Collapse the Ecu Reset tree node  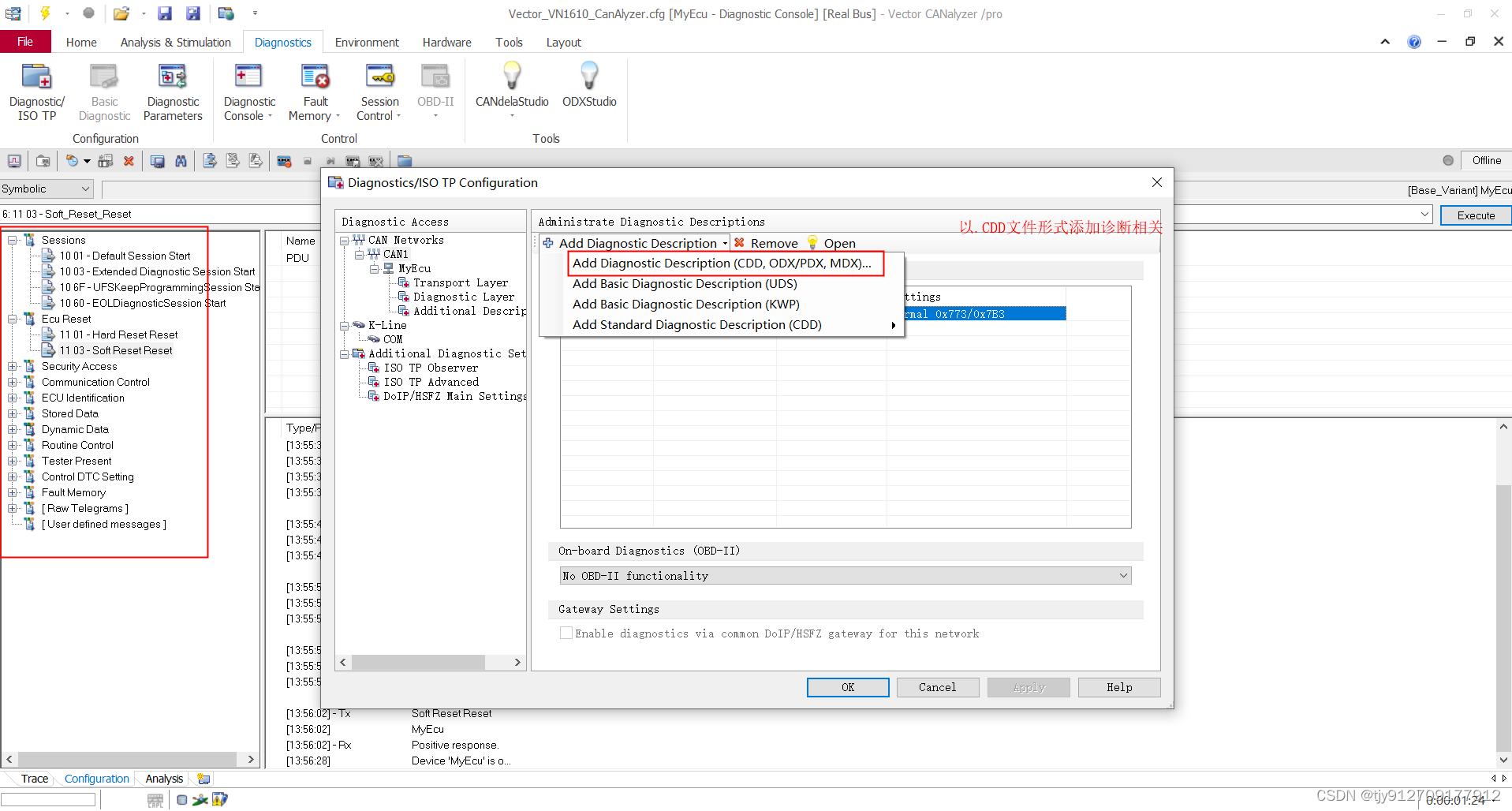click(13, 319)
